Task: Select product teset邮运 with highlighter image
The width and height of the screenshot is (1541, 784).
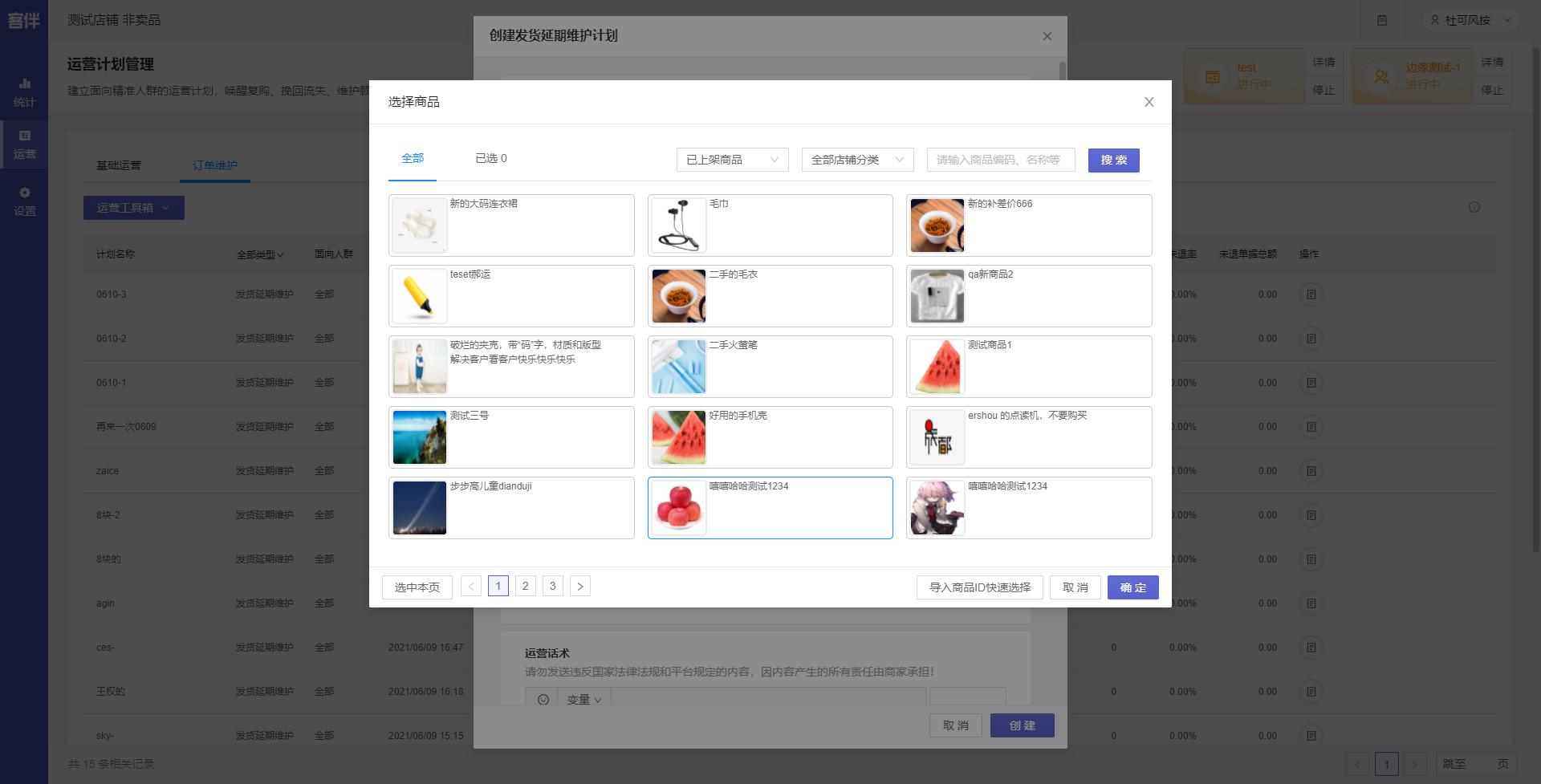Action: coord(511,296)
